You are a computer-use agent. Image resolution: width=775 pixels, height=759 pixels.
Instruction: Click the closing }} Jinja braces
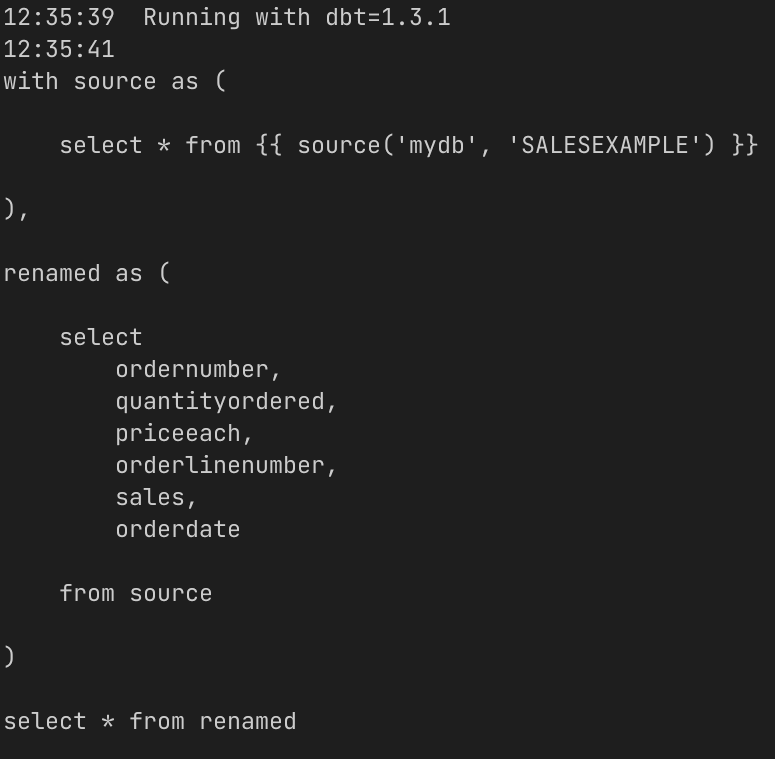tap(744, 146)
